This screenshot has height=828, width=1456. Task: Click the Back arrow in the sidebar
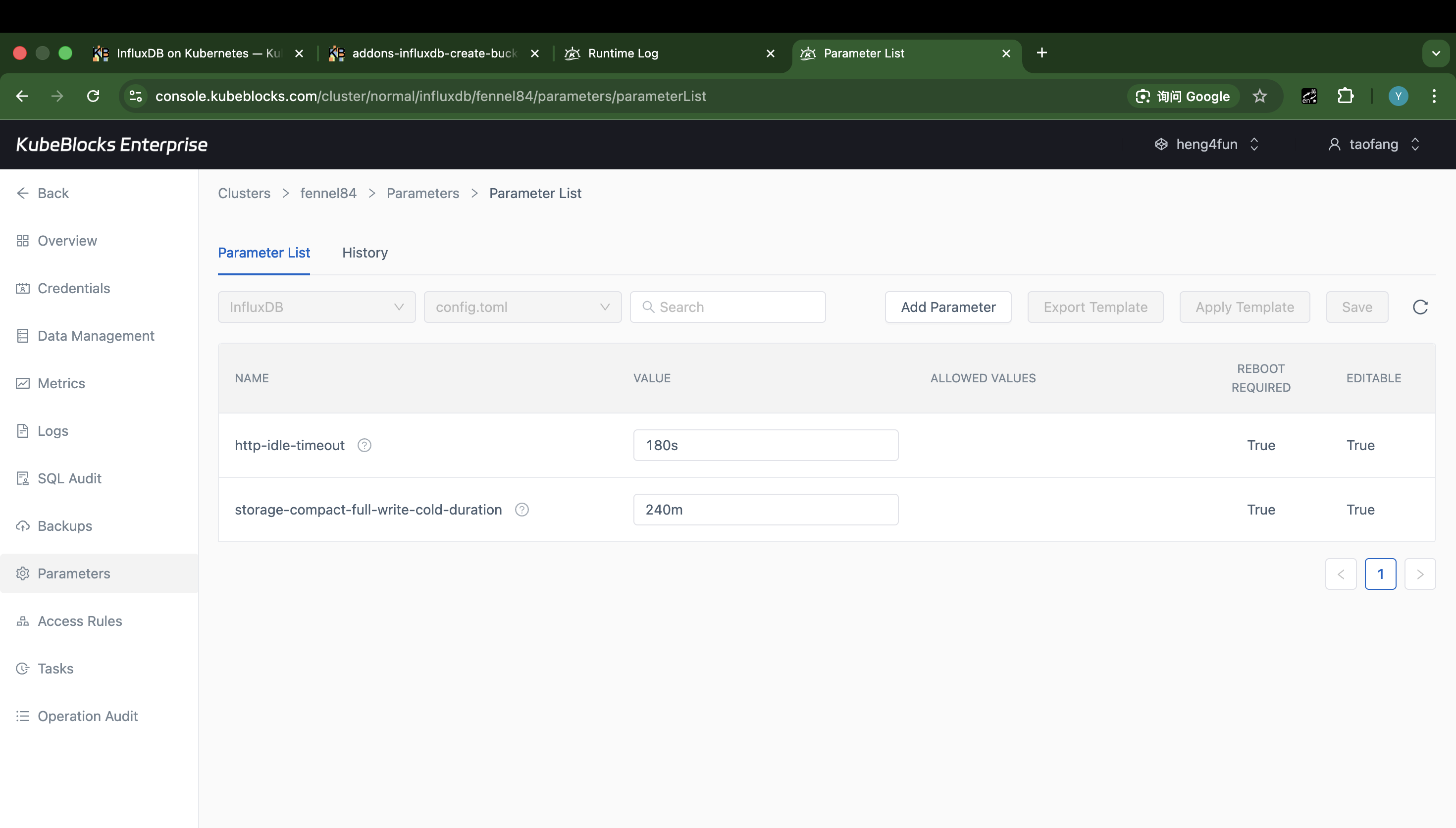tap(23, 193)
